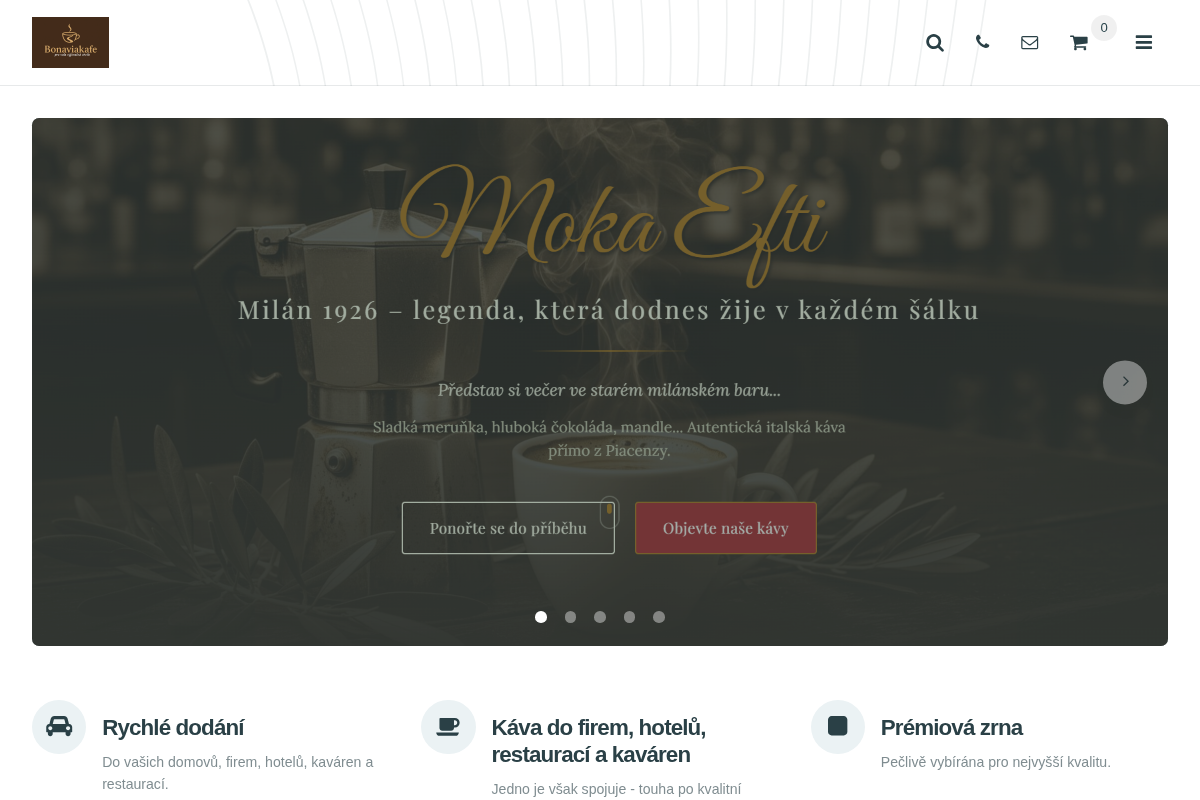Select the first carousel dot

tap(541, 617)
